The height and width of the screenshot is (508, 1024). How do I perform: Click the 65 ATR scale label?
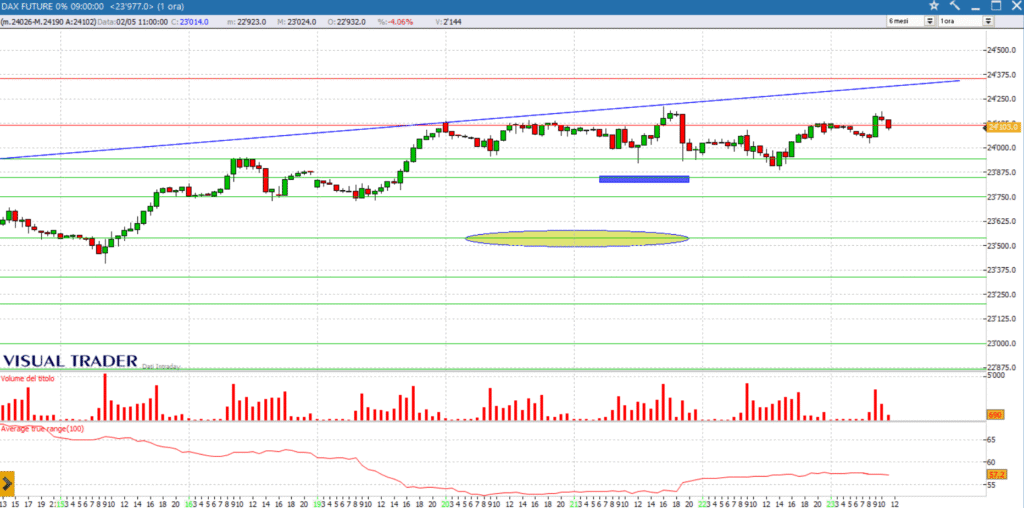(x=991, y=439)
